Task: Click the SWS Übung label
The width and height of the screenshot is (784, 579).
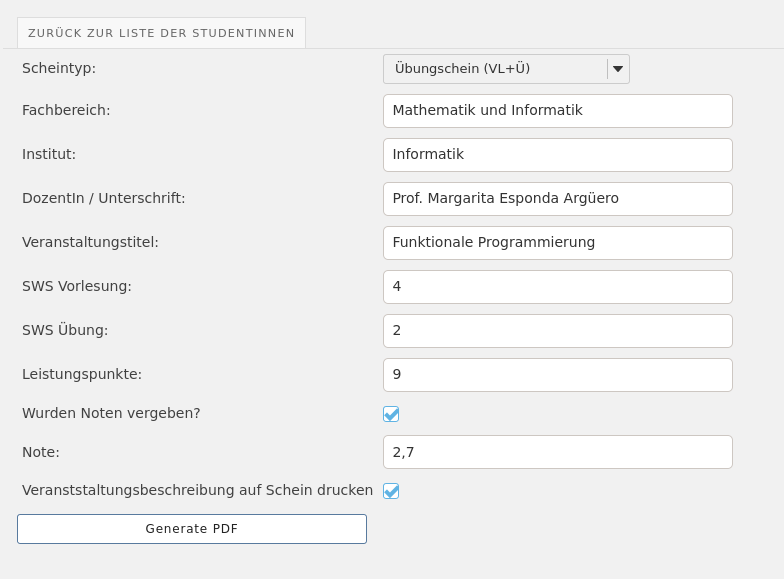Action: point(65,330)
